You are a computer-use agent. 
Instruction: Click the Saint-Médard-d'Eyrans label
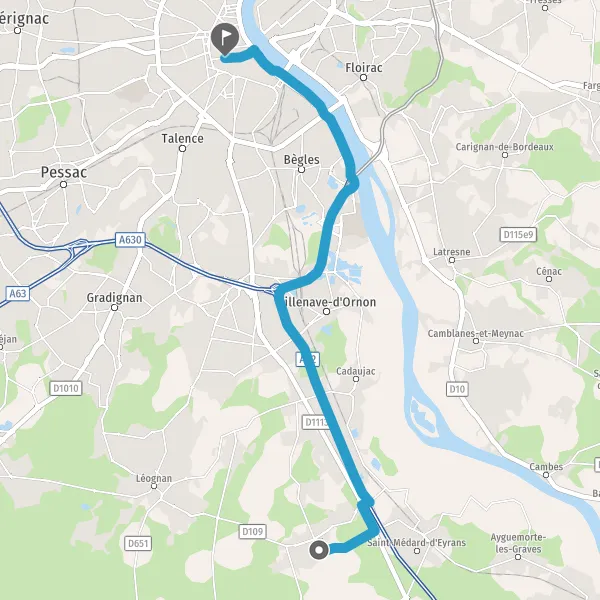[x=417, y=543]
